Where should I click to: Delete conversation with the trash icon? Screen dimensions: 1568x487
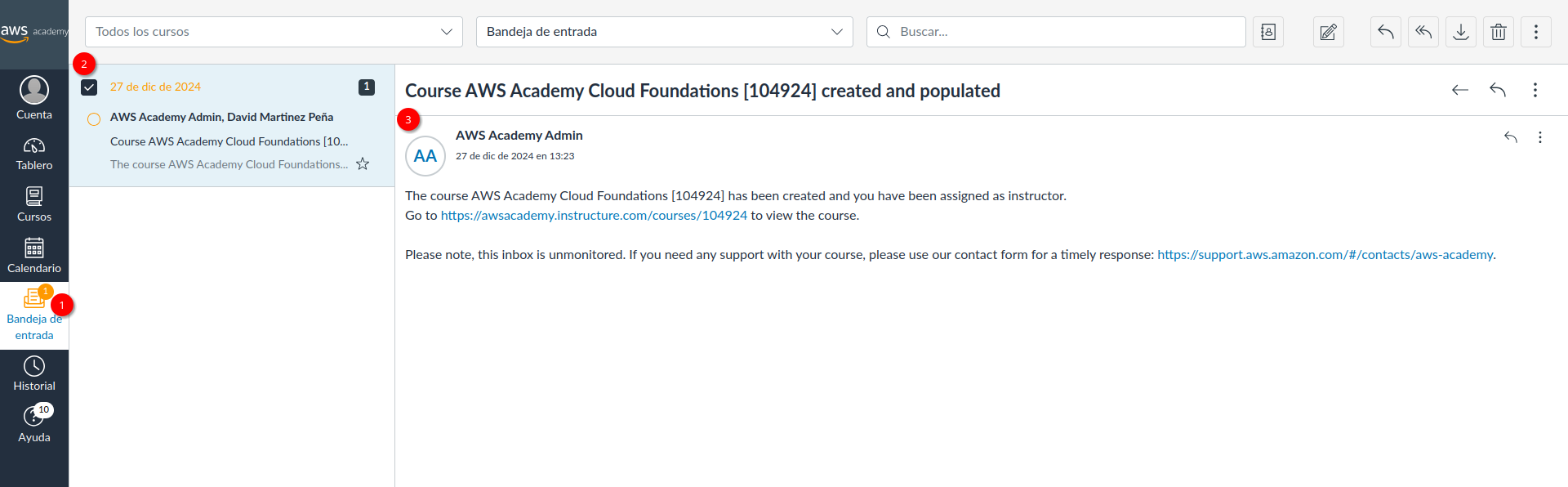(x=1499, y=32)
